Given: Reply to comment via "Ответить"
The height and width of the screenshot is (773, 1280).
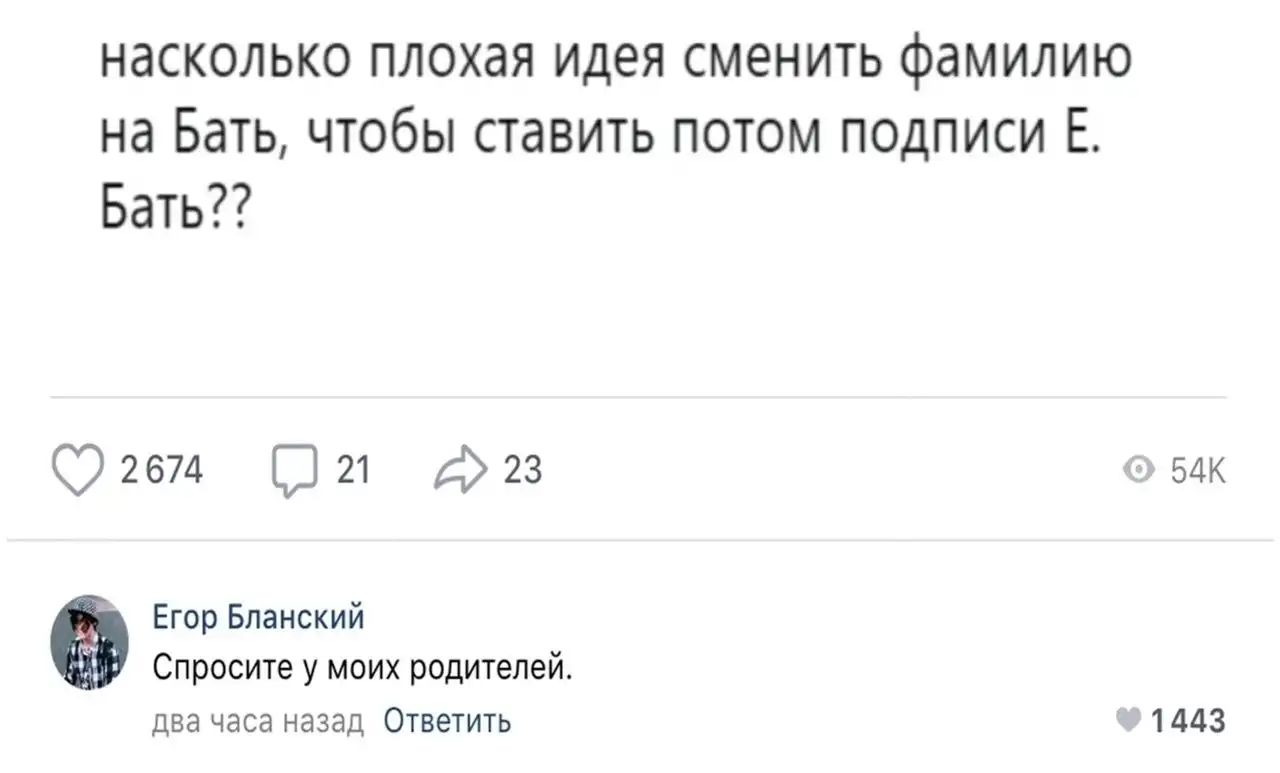Looking at the screenshot, I should click(x=448, y=720).
